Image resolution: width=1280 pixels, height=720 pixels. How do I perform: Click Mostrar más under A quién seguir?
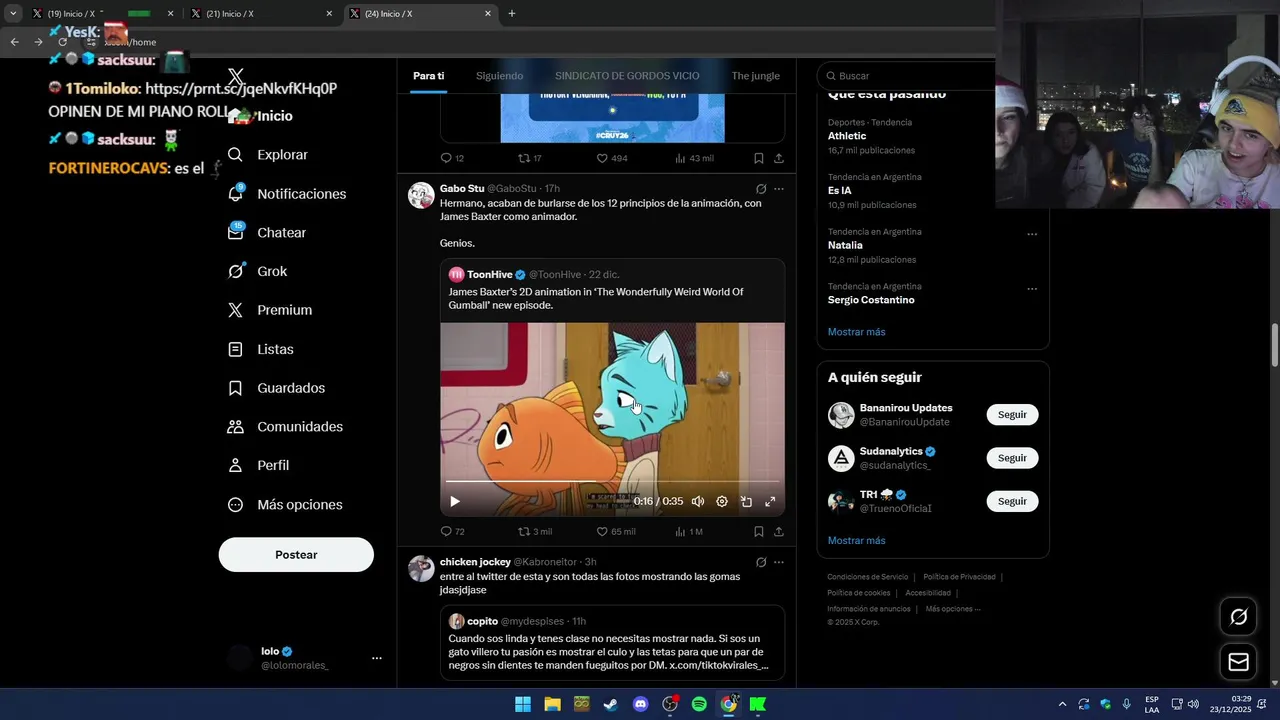(x=856, y=541)
